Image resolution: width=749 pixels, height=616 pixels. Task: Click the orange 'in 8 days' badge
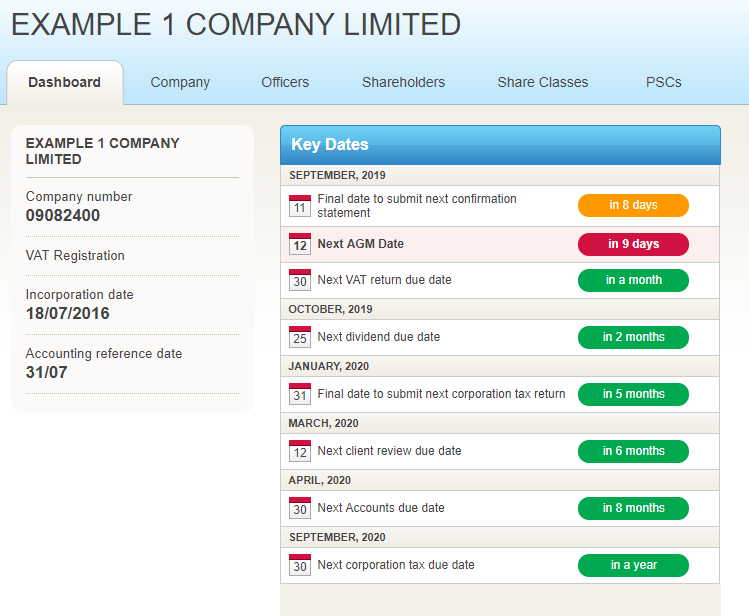click(633, 205)
